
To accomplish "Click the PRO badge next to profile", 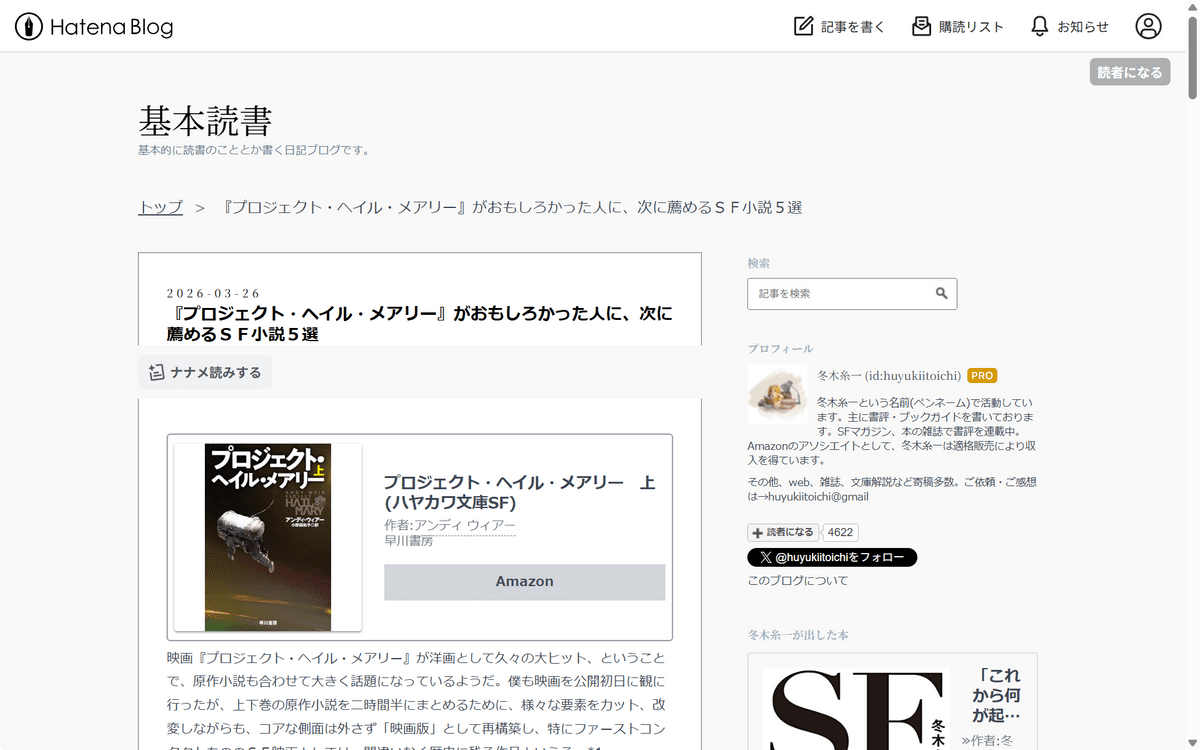I will [x=982, y=376].
